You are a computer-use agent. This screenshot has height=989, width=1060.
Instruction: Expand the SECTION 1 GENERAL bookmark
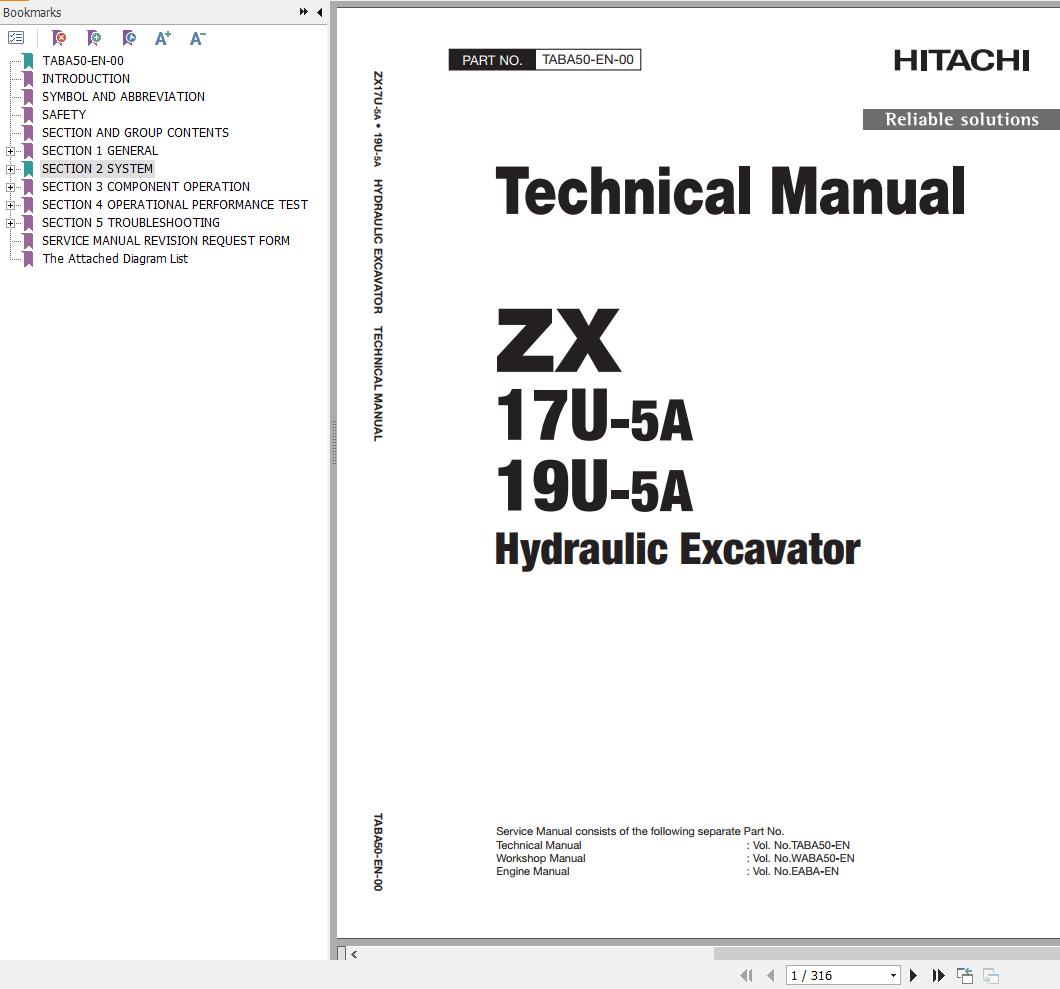click(10, 150)
